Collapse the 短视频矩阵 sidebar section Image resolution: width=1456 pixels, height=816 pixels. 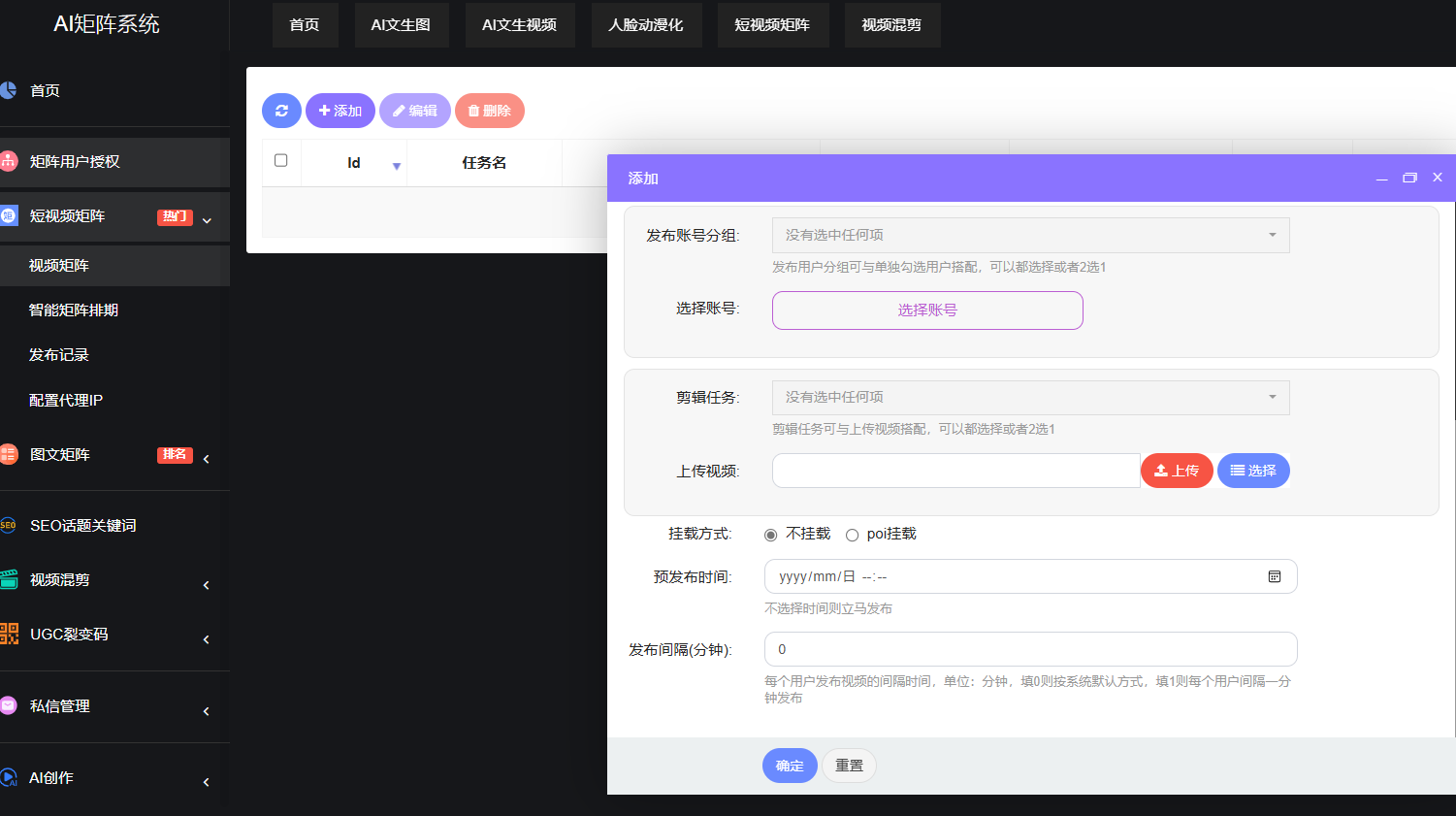point(206,220)
